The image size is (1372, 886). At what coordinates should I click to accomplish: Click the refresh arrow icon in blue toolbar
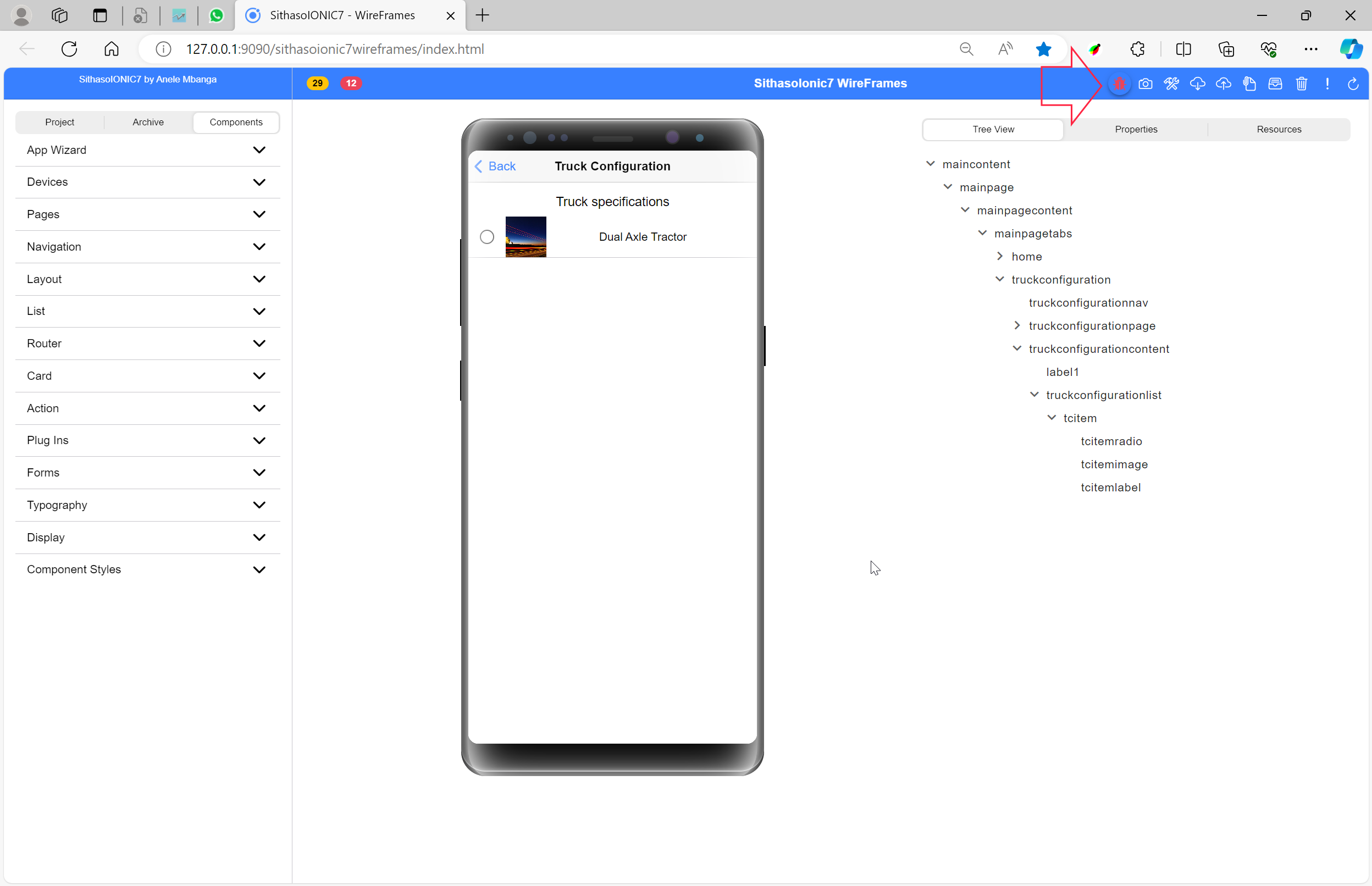pyautogui.click(x=1353, y=84)
